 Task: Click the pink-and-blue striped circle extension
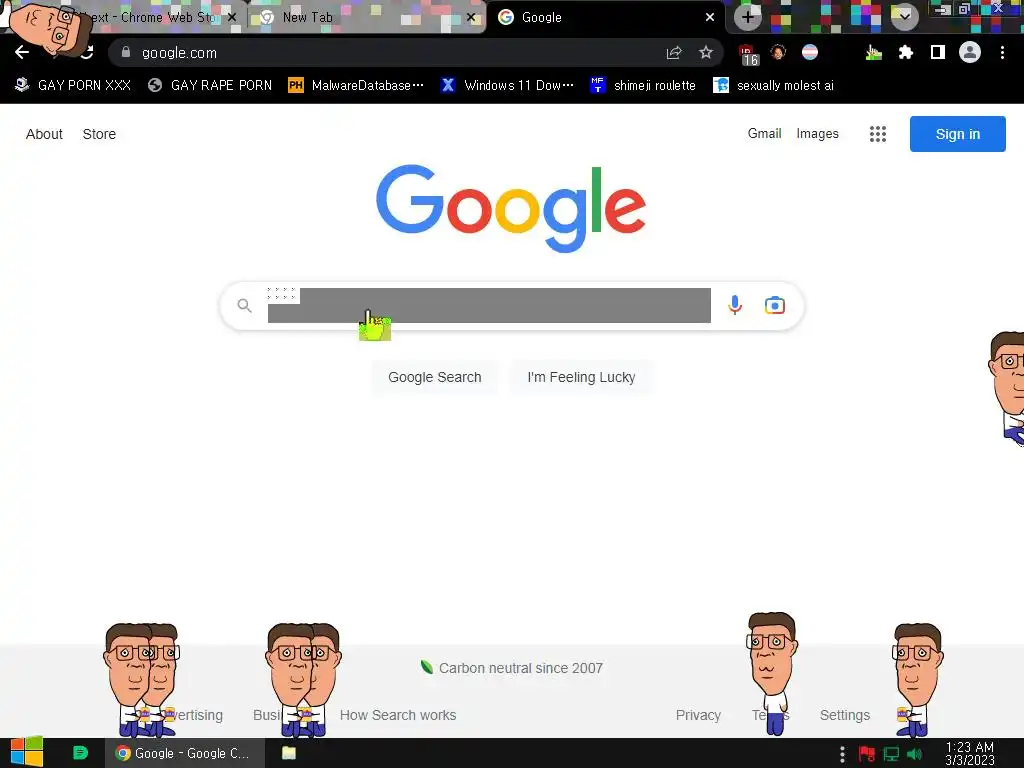point(810,52)
